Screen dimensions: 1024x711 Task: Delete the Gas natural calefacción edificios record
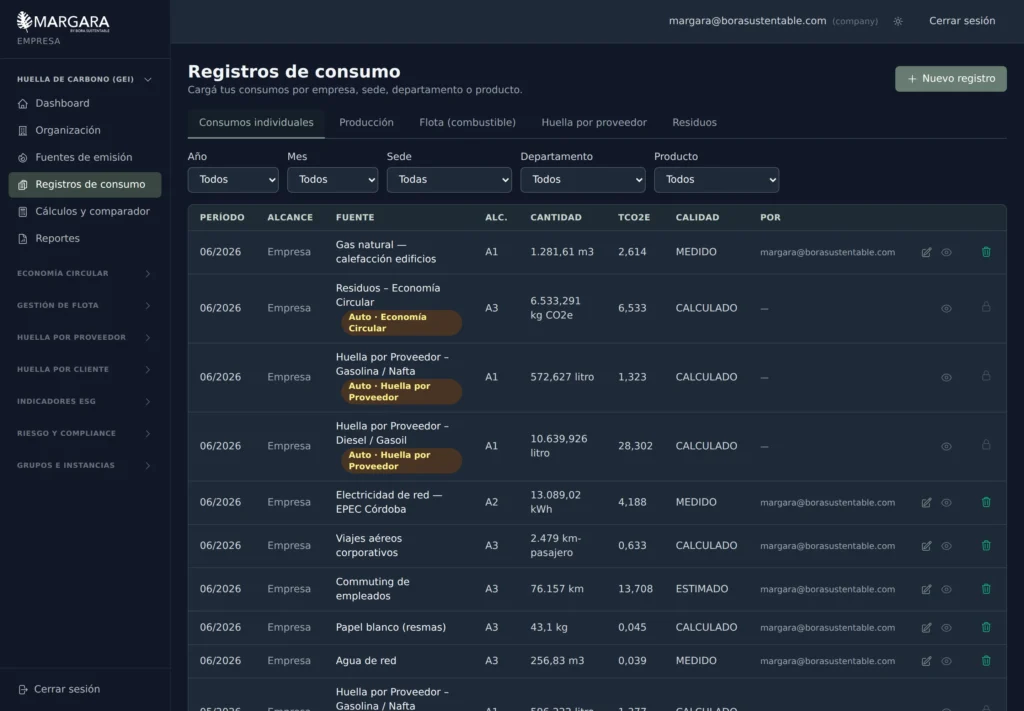click(x=986, y=252)
